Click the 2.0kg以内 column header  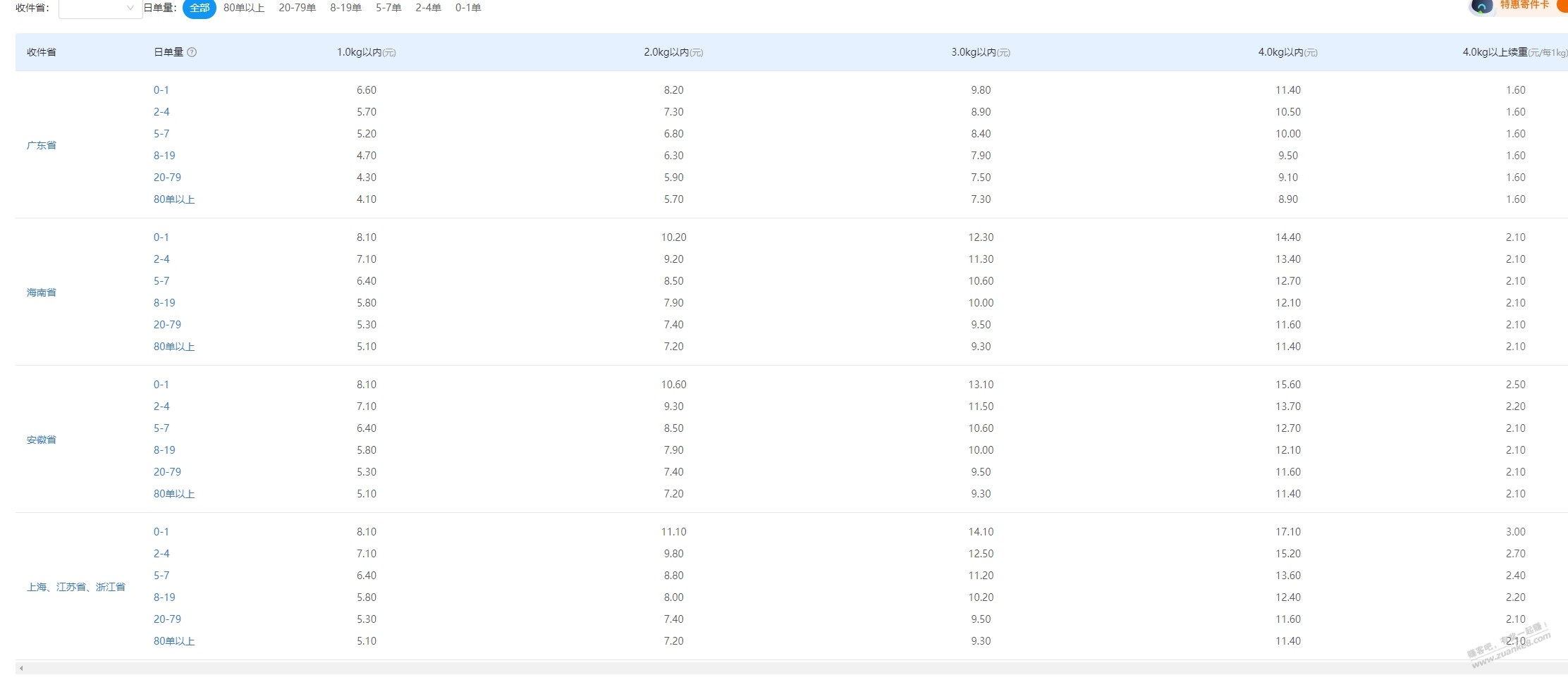(x=673, y=52)
